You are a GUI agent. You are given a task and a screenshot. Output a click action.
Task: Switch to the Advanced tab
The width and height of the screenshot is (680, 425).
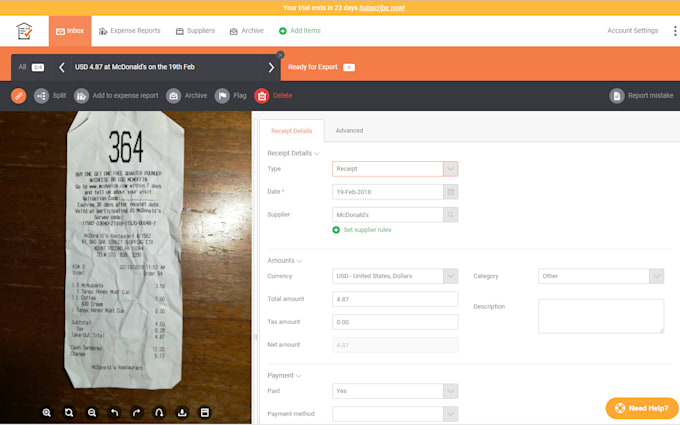tap(349, 131)
